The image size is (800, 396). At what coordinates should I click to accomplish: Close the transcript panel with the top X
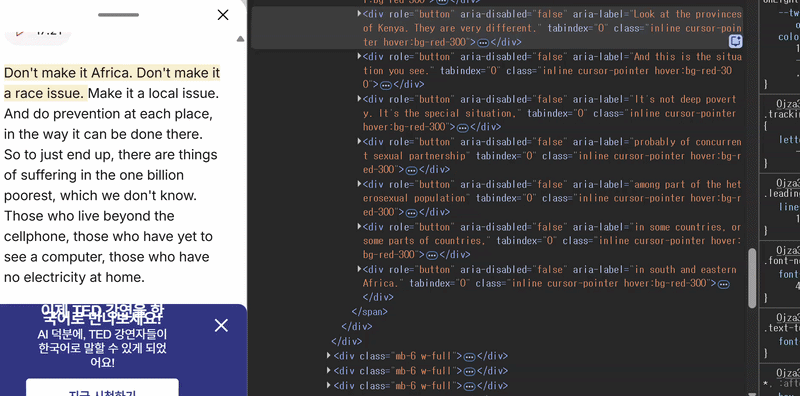click(x=223, y=15)
